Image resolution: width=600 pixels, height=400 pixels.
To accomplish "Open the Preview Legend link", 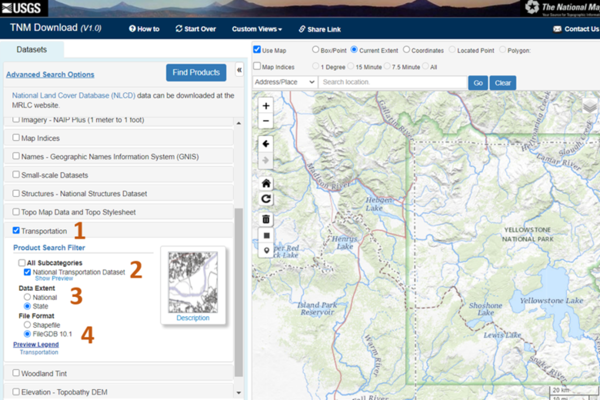I will 36,344.
